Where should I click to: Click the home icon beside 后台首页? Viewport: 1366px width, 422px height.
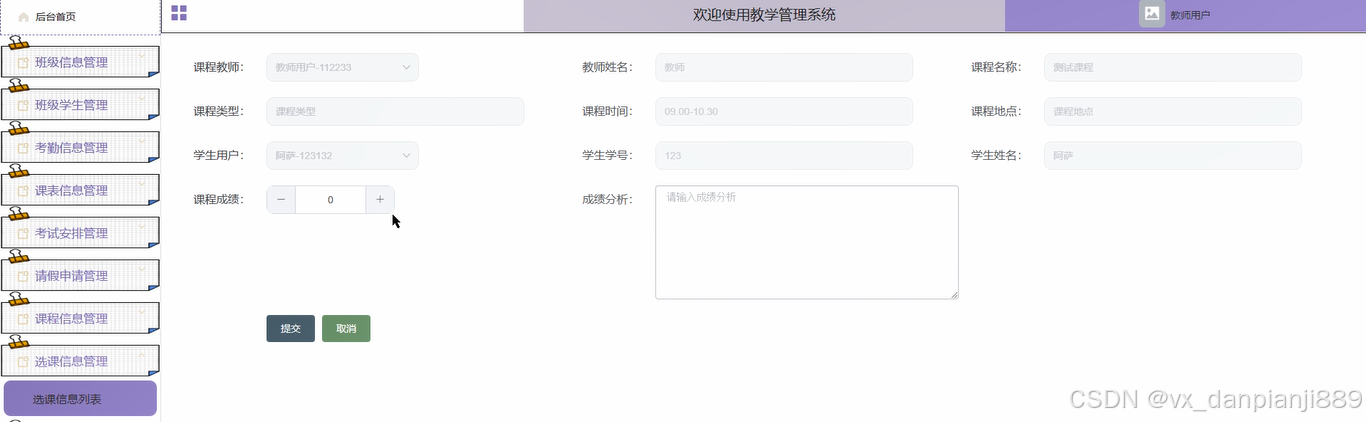point(24,17)
